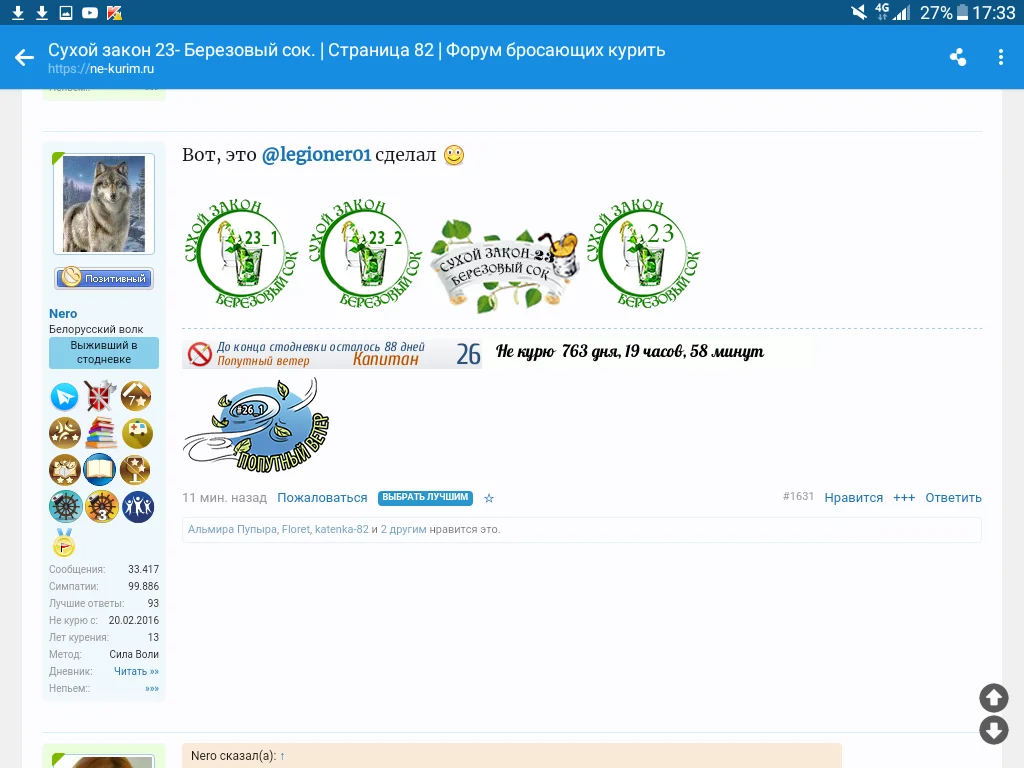Click the stacked books achievement badge

pyautogui.click(x=100, y=433)
